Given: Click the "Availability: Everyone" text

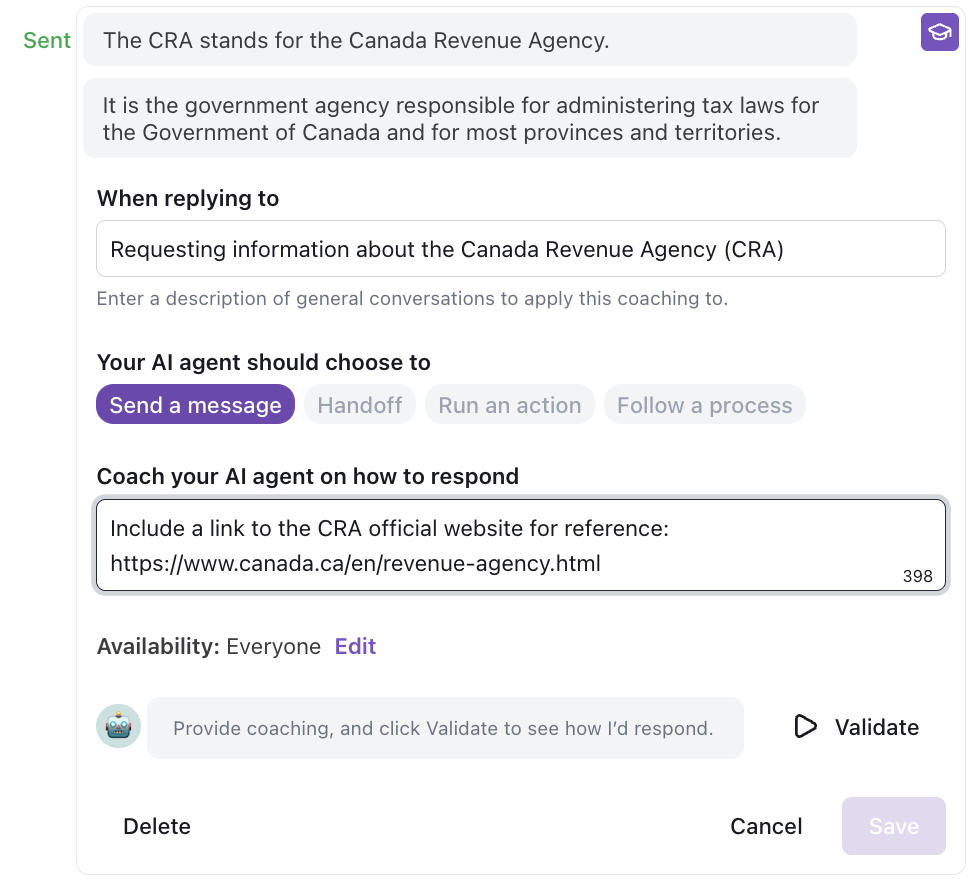Looking at the screenshot, I should pos(208,646).
